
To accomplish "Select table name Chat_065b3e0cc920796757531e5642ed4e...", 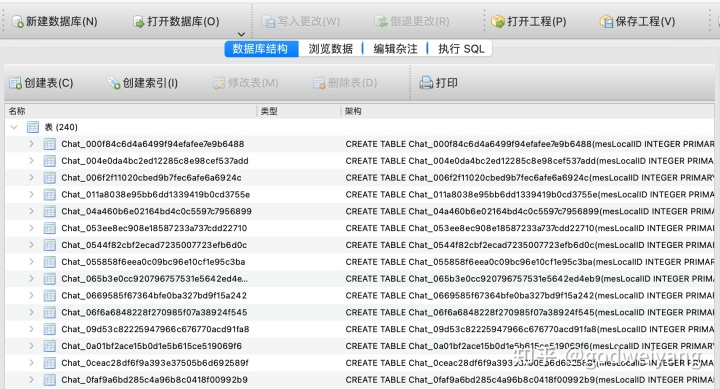I will [155, 279].
